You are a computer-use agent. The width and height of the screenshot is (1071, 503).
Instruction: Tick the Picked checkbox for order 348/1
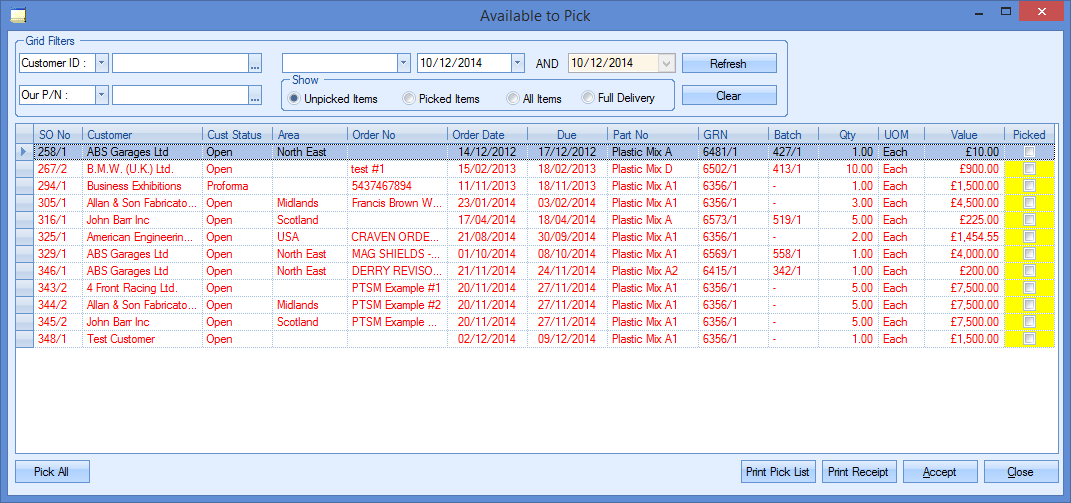point(1029,340)
